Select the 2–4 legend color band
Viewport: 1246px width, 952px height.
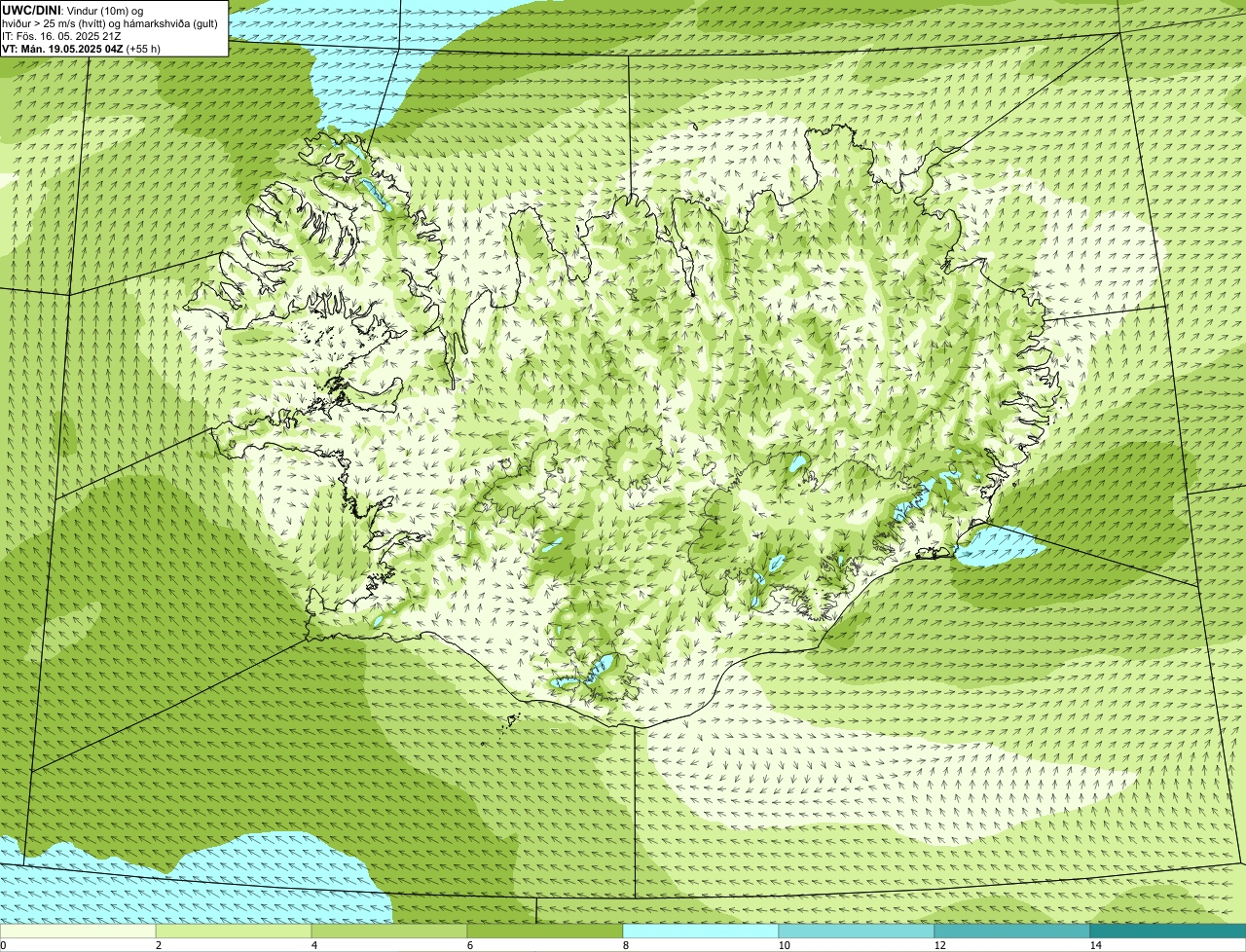click(x=234, y=931)
